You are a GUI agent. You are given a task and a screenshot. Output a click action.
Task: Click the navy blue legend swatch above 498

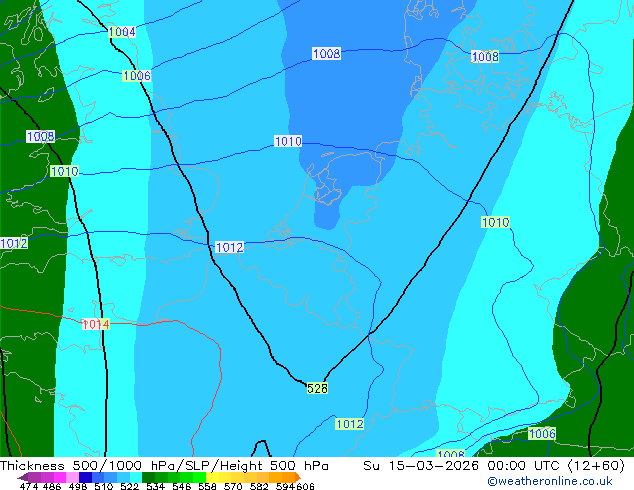click(x=85, y=477)
